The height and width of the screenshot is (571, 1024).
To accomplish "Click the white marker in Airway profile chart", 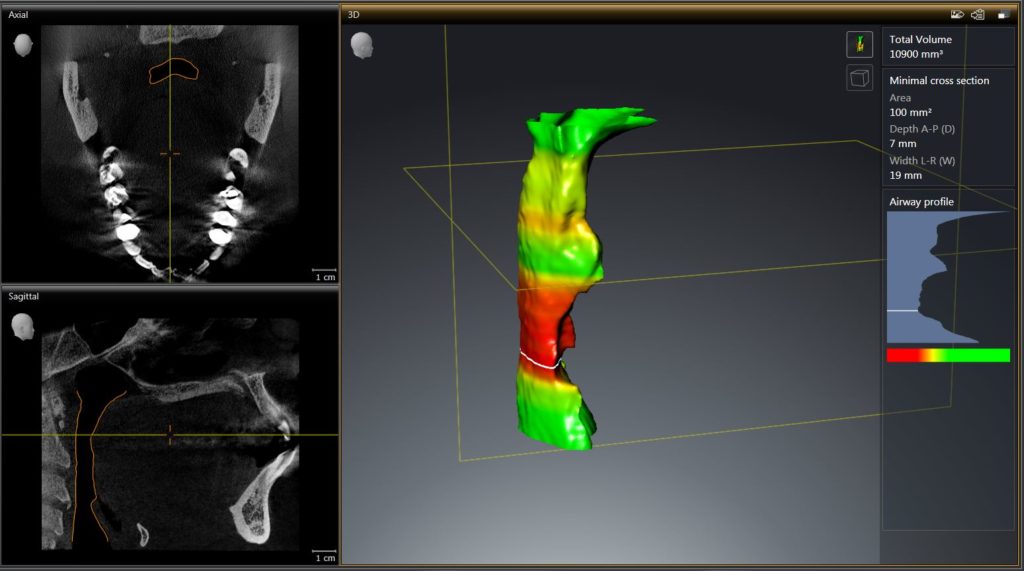I will point(902,310).
